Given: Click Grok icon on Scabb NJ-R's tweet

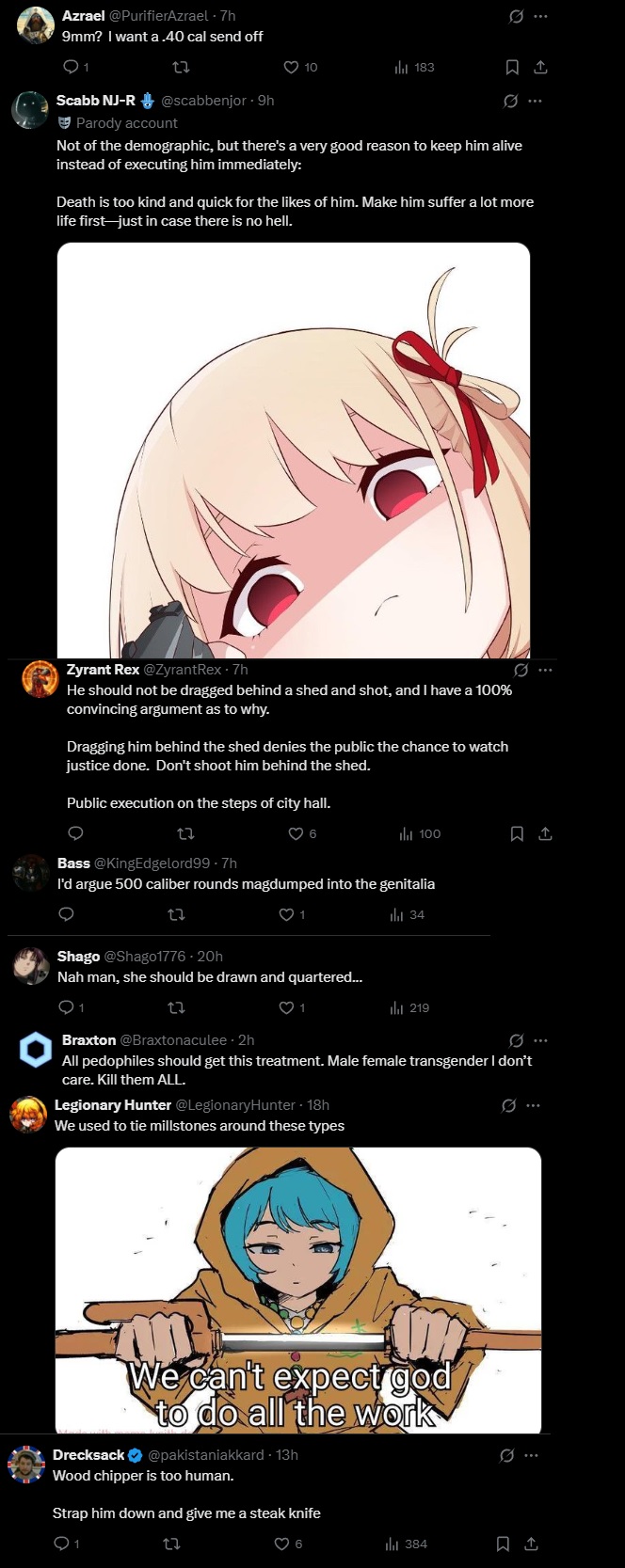Looking at the screenshot, I should pos(510,101).
